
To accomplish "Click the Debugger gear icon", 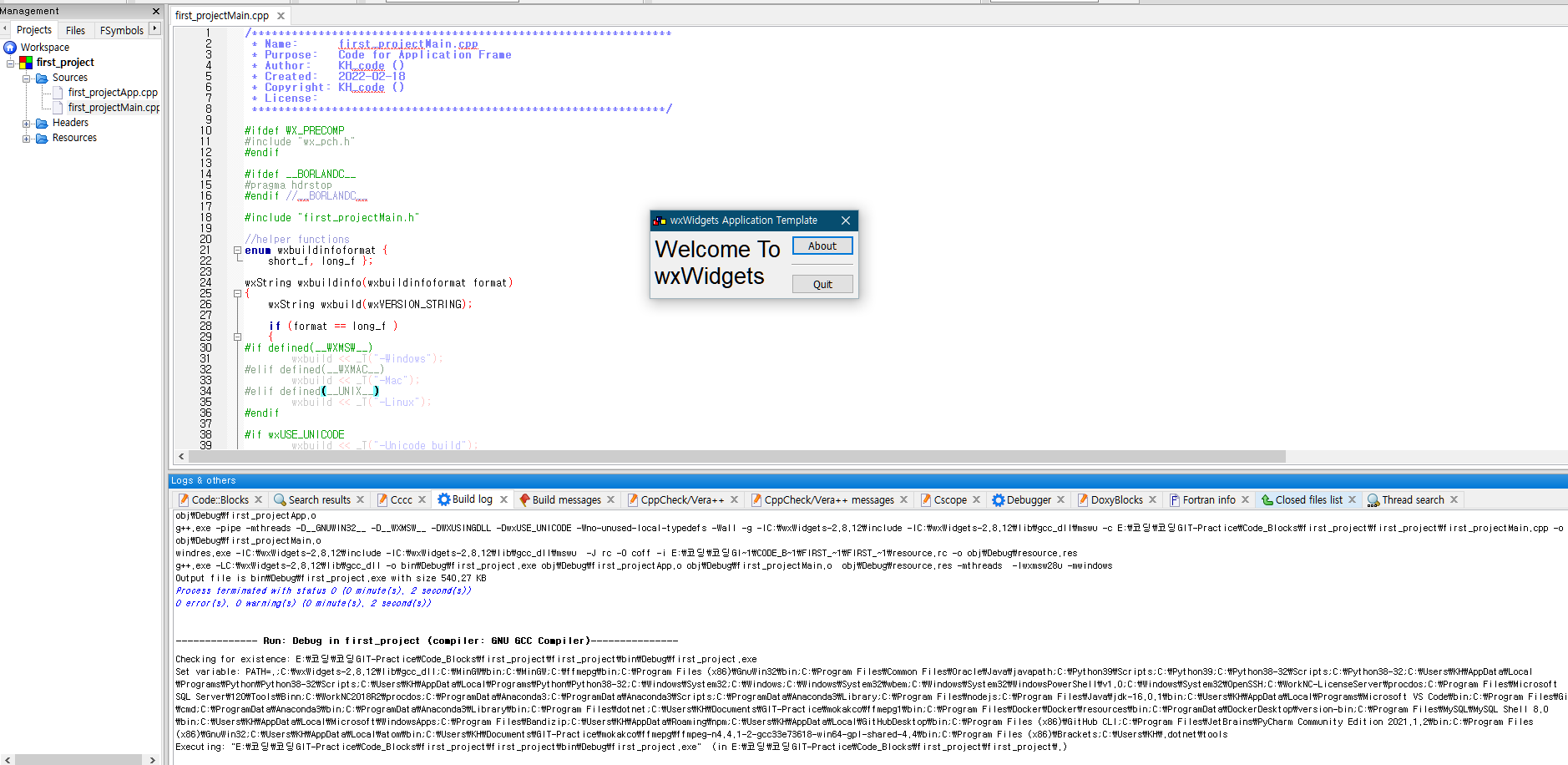I will (x=999, y=500).
